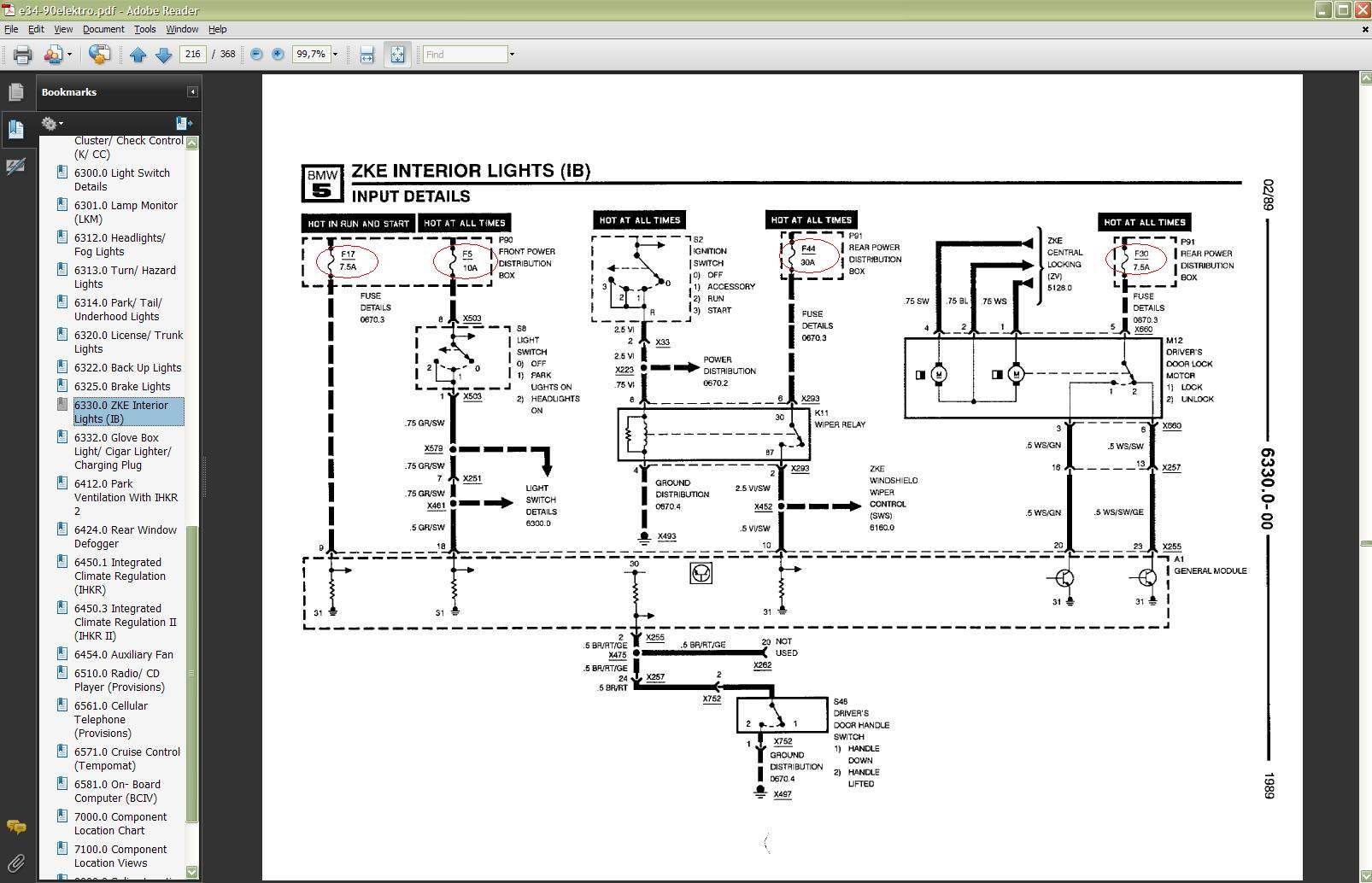Open the Find options dropdown arrow
Viewport: 1372px width, 883px height.
point(512,55)
